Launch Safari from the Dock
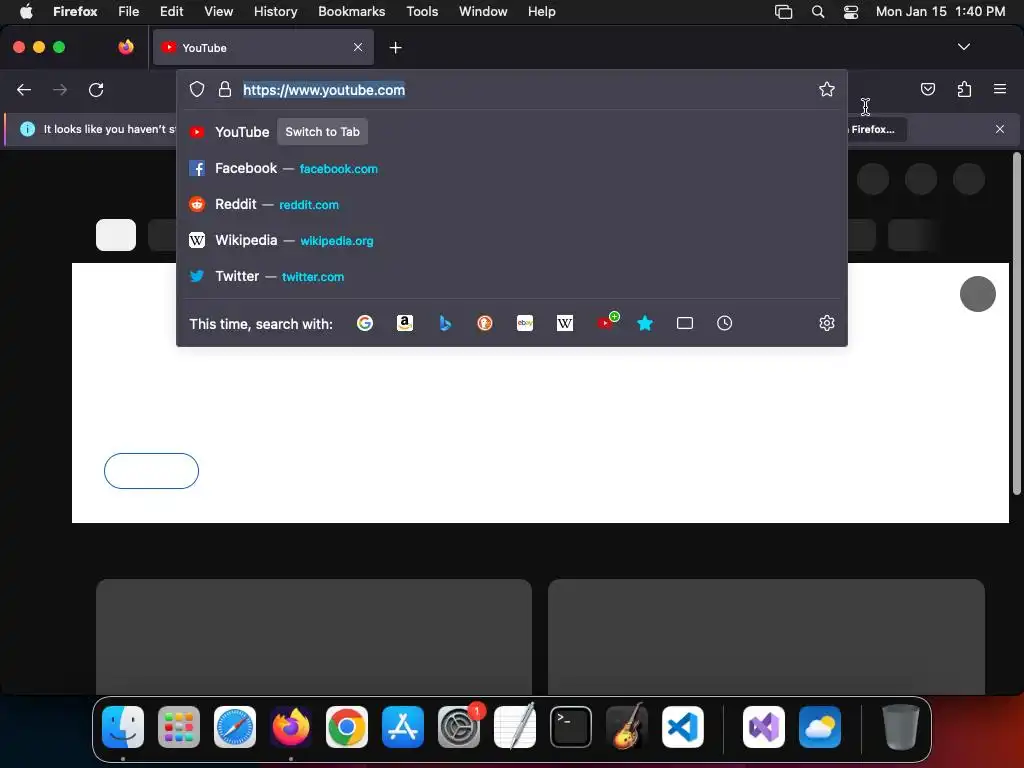 coord(235,727)
